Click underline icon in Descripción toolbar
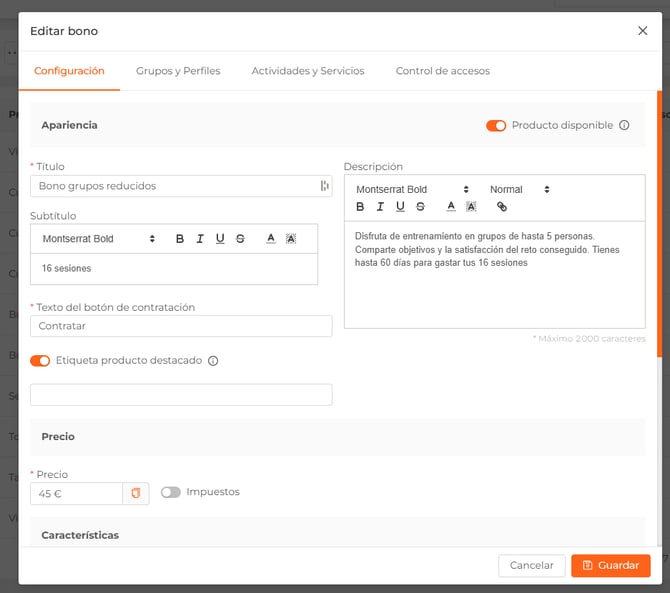Viewport: 670px width, 593px height. tap(400, 207)
